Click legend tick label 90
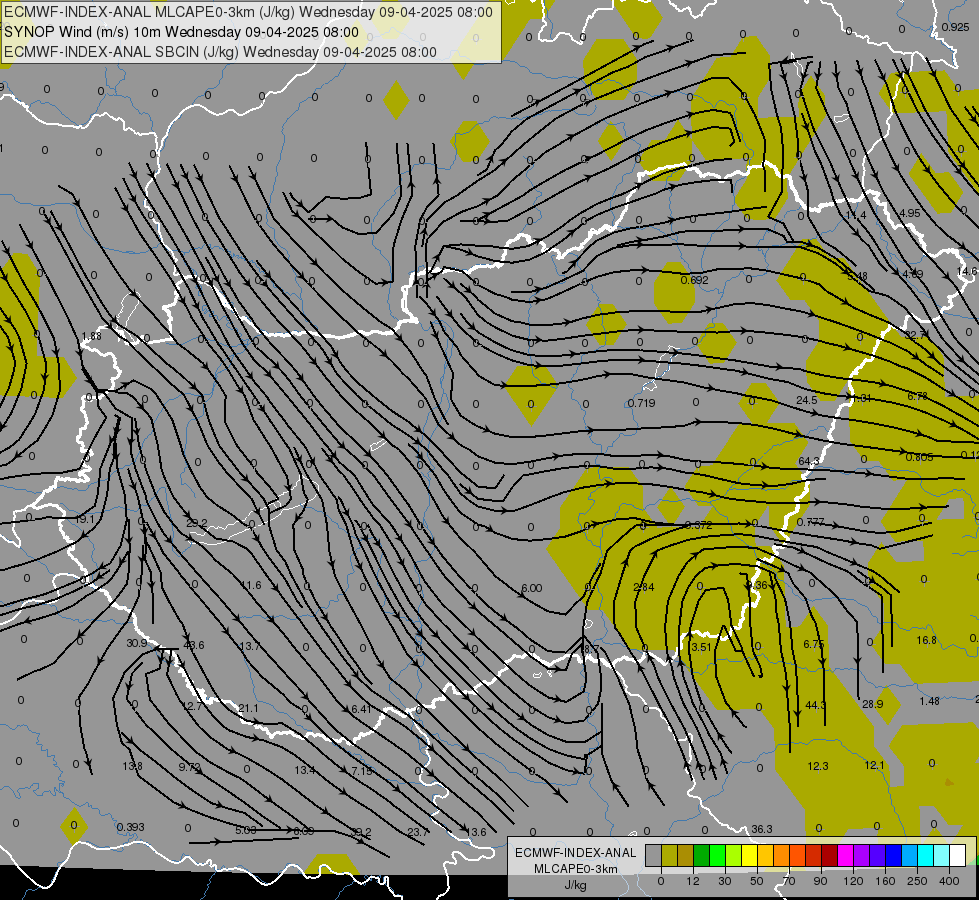 (x=820, y=881)
